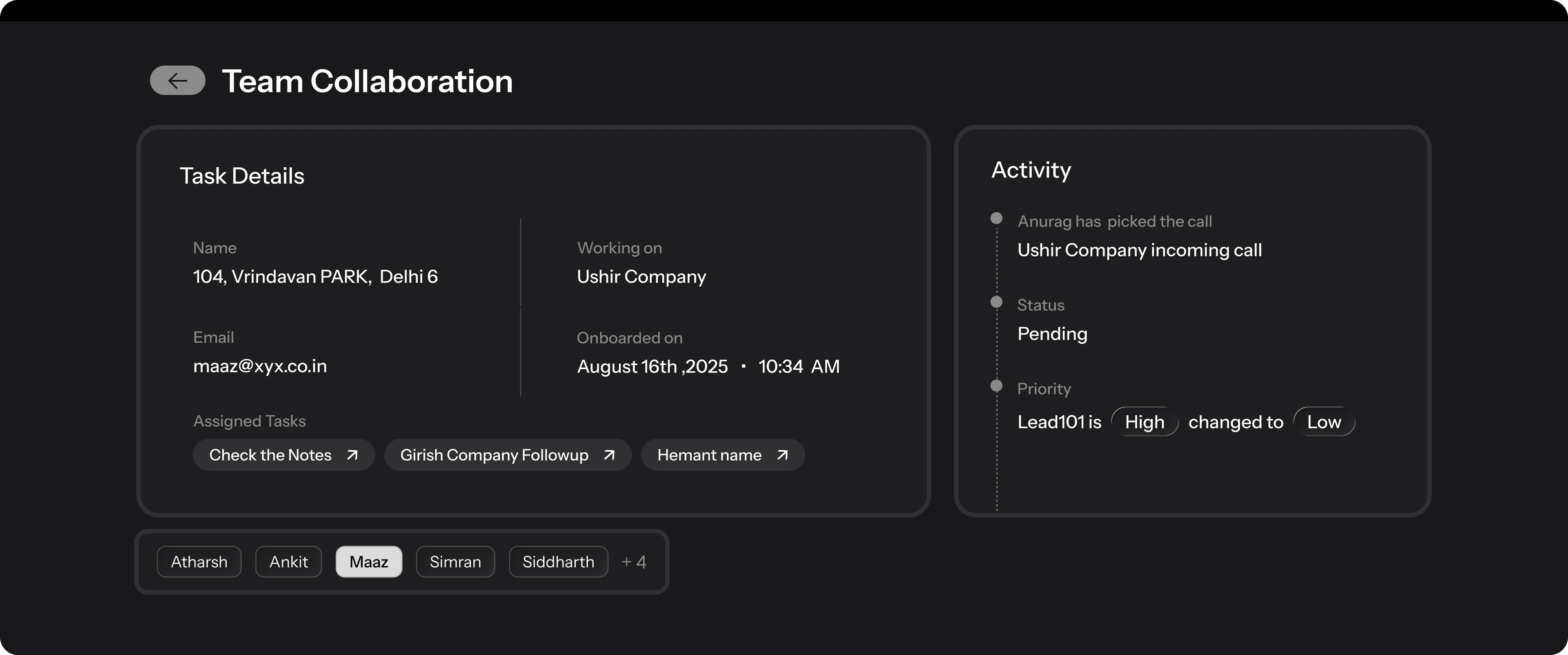Image resolution: width=1568 pixels, height=655 pixels.
Task: Click the maaz@xyx.co.in email address
Action: 260,366
